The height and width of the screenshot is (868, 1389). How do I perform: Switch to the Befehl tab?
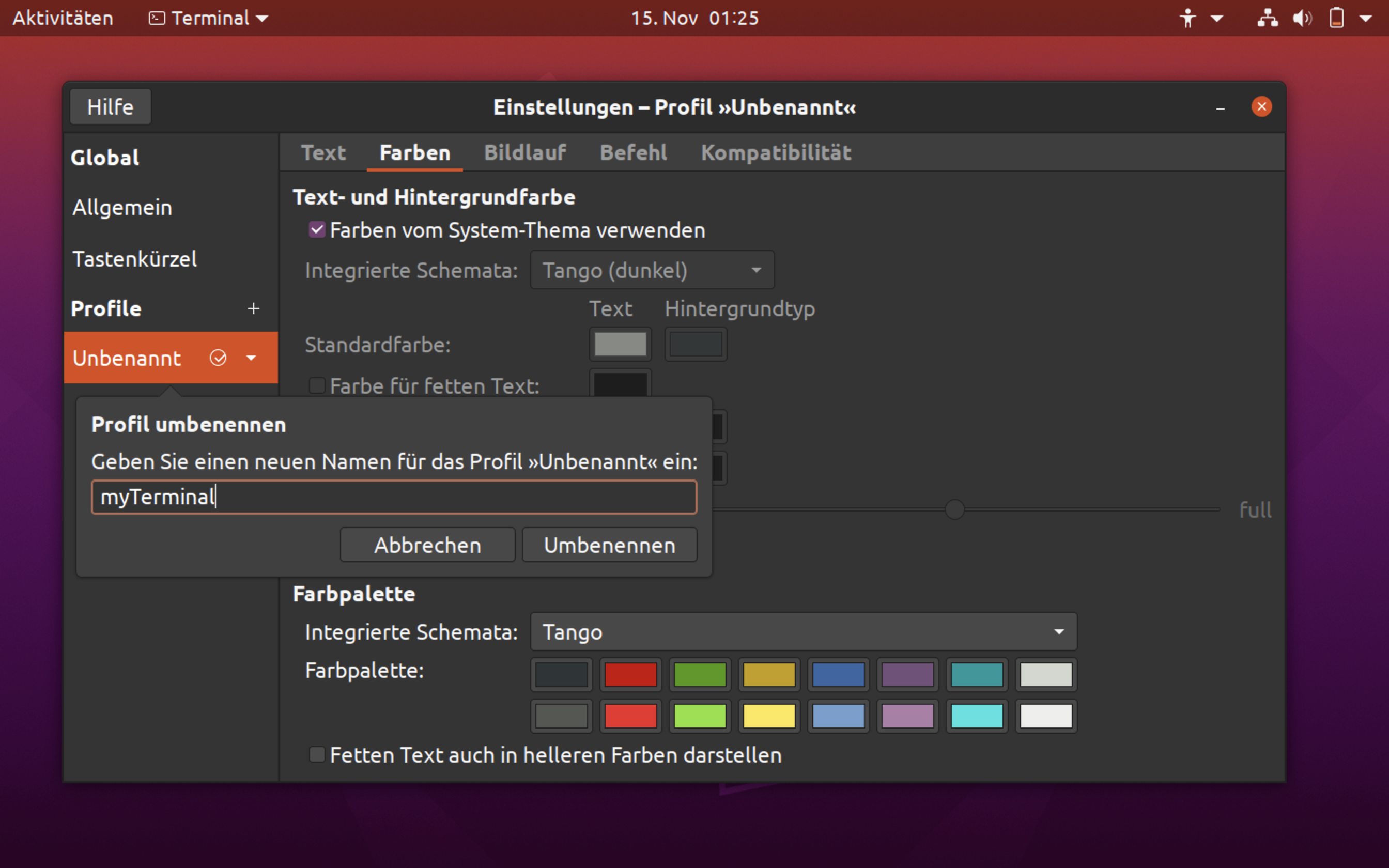633,153
